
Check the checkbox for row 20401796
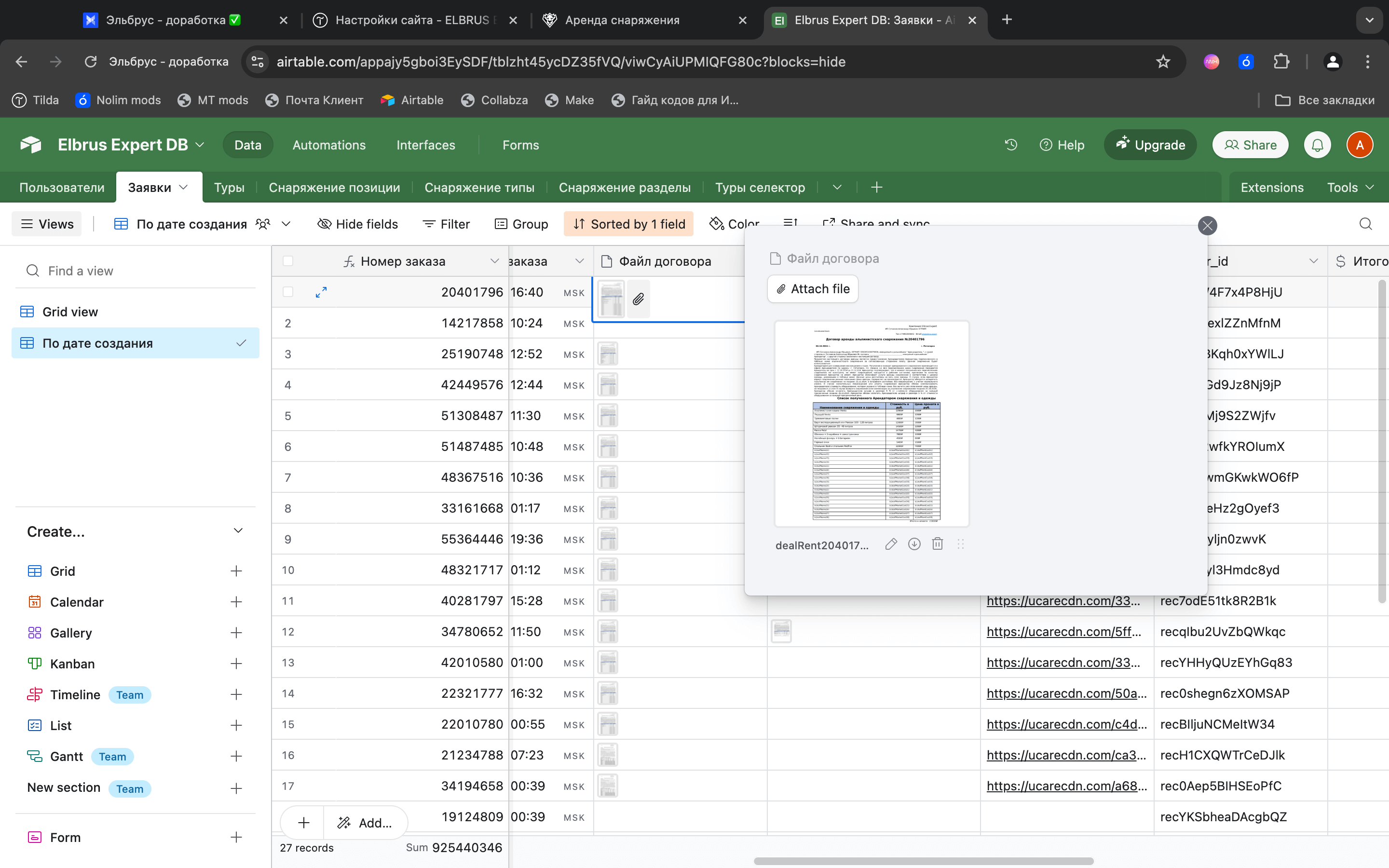point(288,292)
